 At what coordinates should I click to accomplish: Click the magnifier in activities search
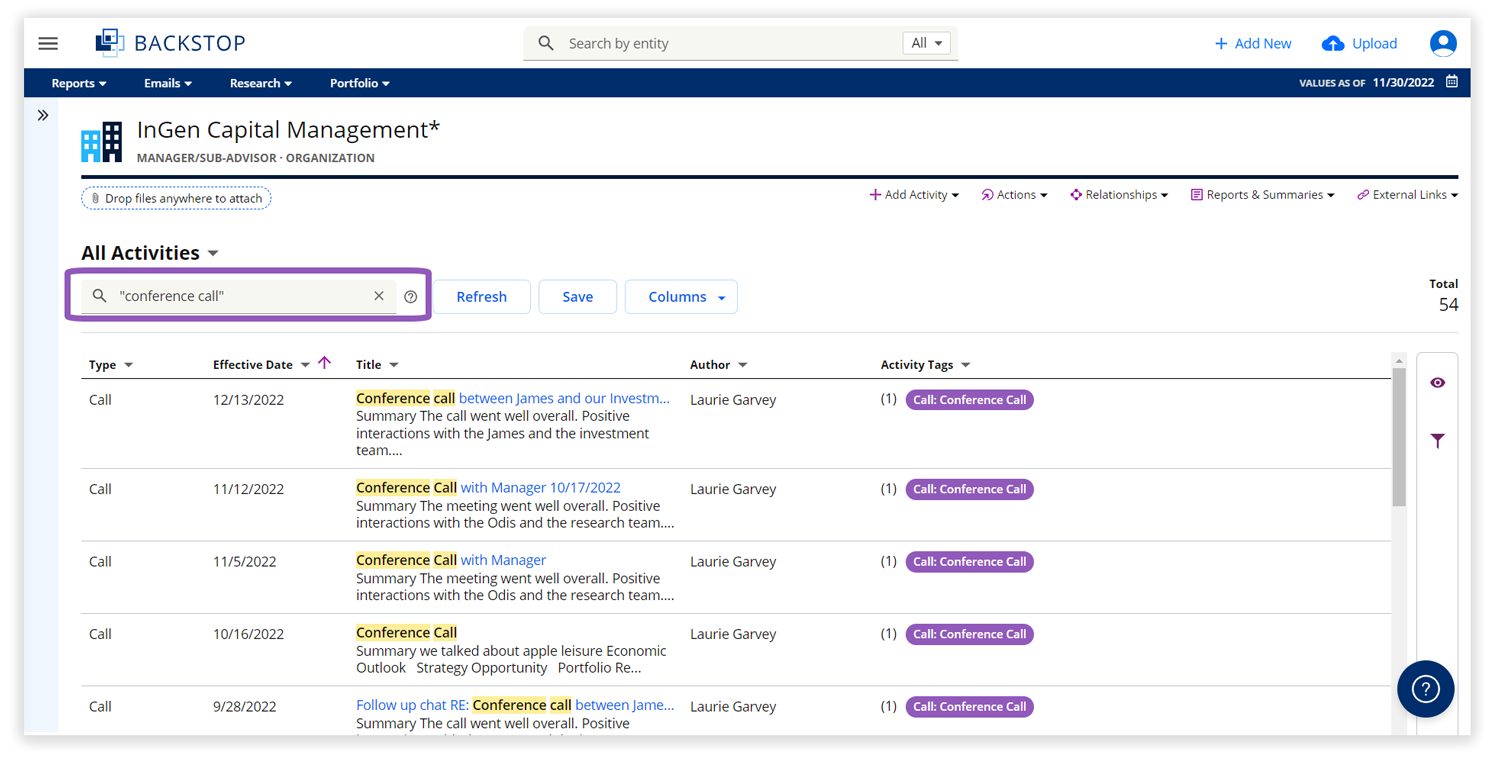click(99, 296)
